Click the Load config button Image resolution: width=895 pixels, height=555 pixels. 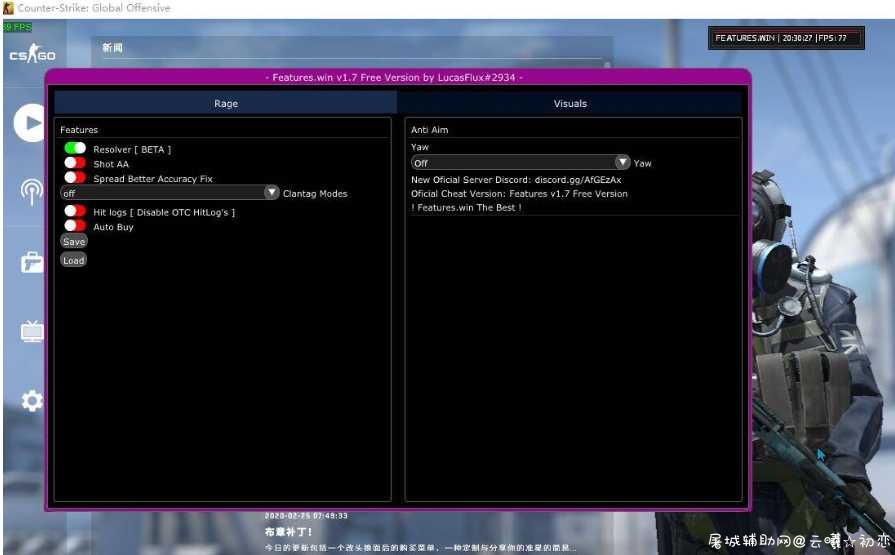coord(74,260)
